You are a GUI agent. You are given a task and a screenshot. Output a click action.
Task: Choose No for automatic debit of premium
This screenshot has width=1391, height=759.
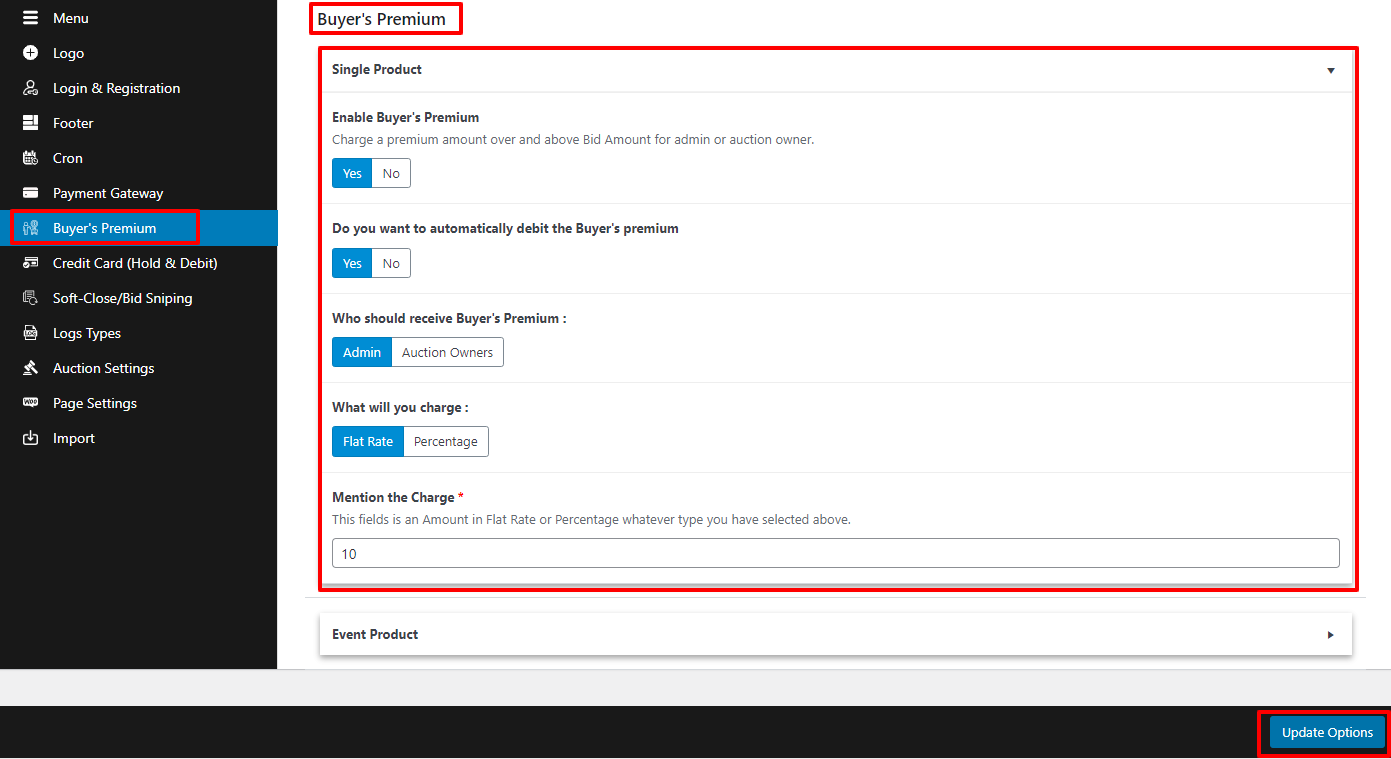coord(391,263)
